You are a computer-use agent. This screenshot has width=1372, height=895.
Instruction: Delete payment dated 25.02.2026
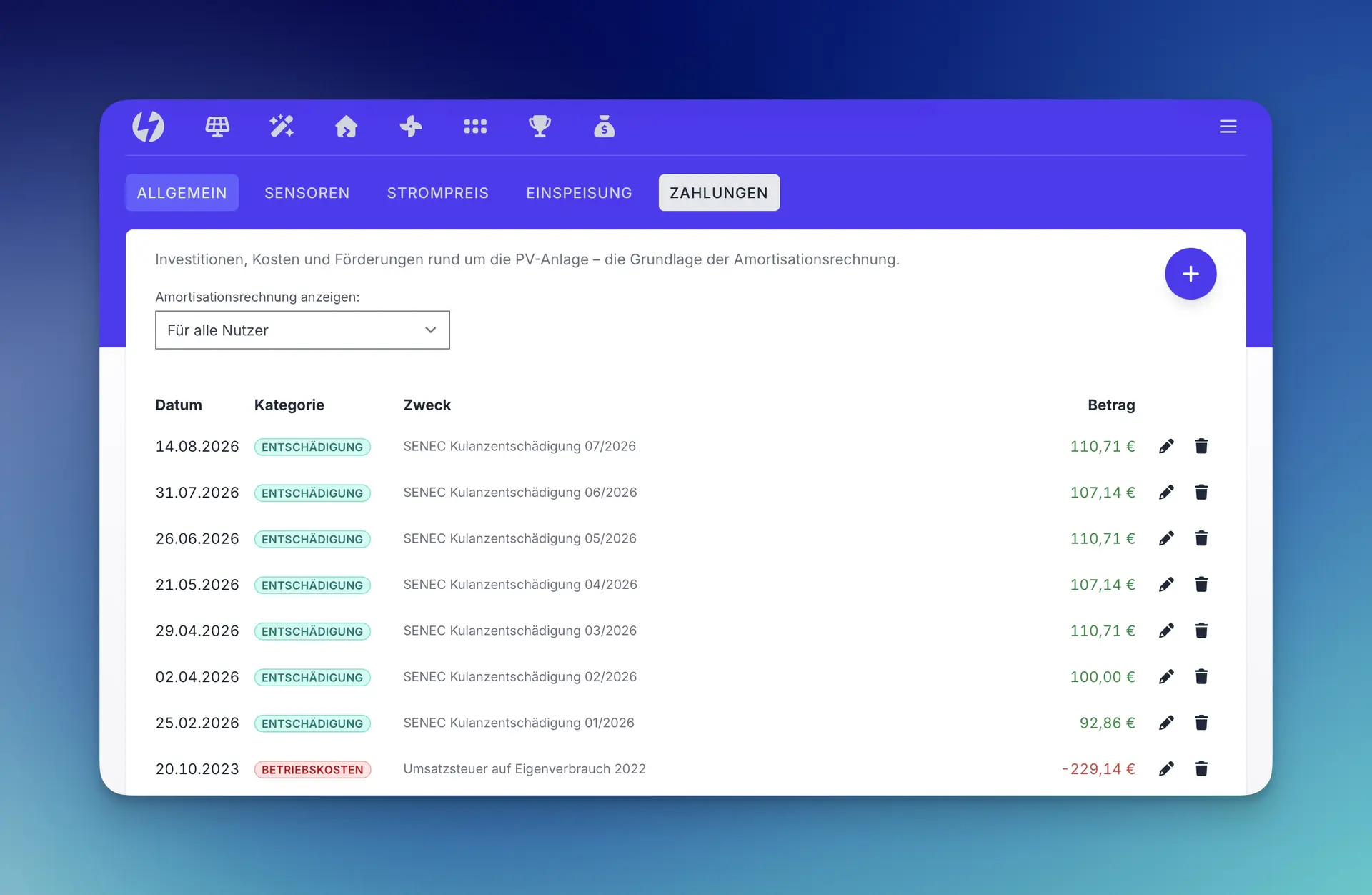coord(1201,723)
